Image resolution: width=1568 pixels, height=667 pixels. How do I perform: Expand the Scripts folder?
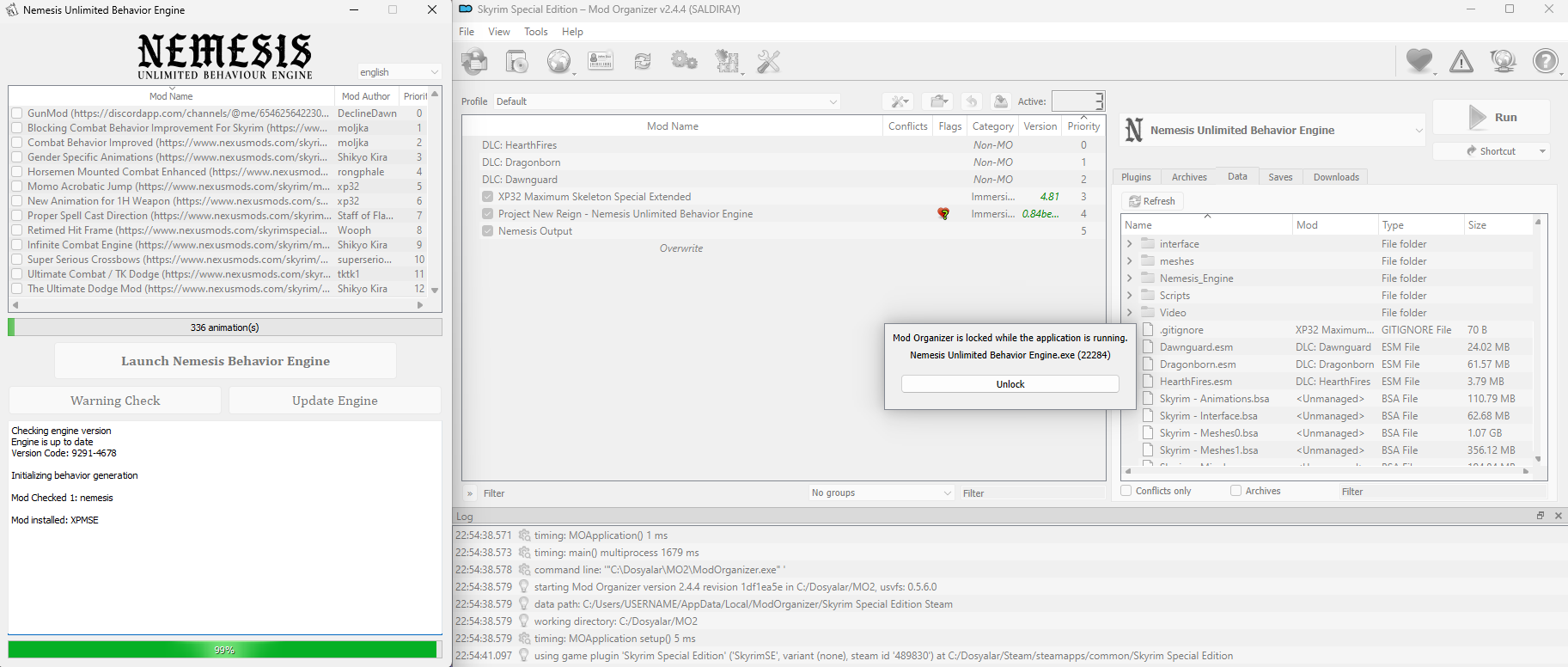[1129, 296]
